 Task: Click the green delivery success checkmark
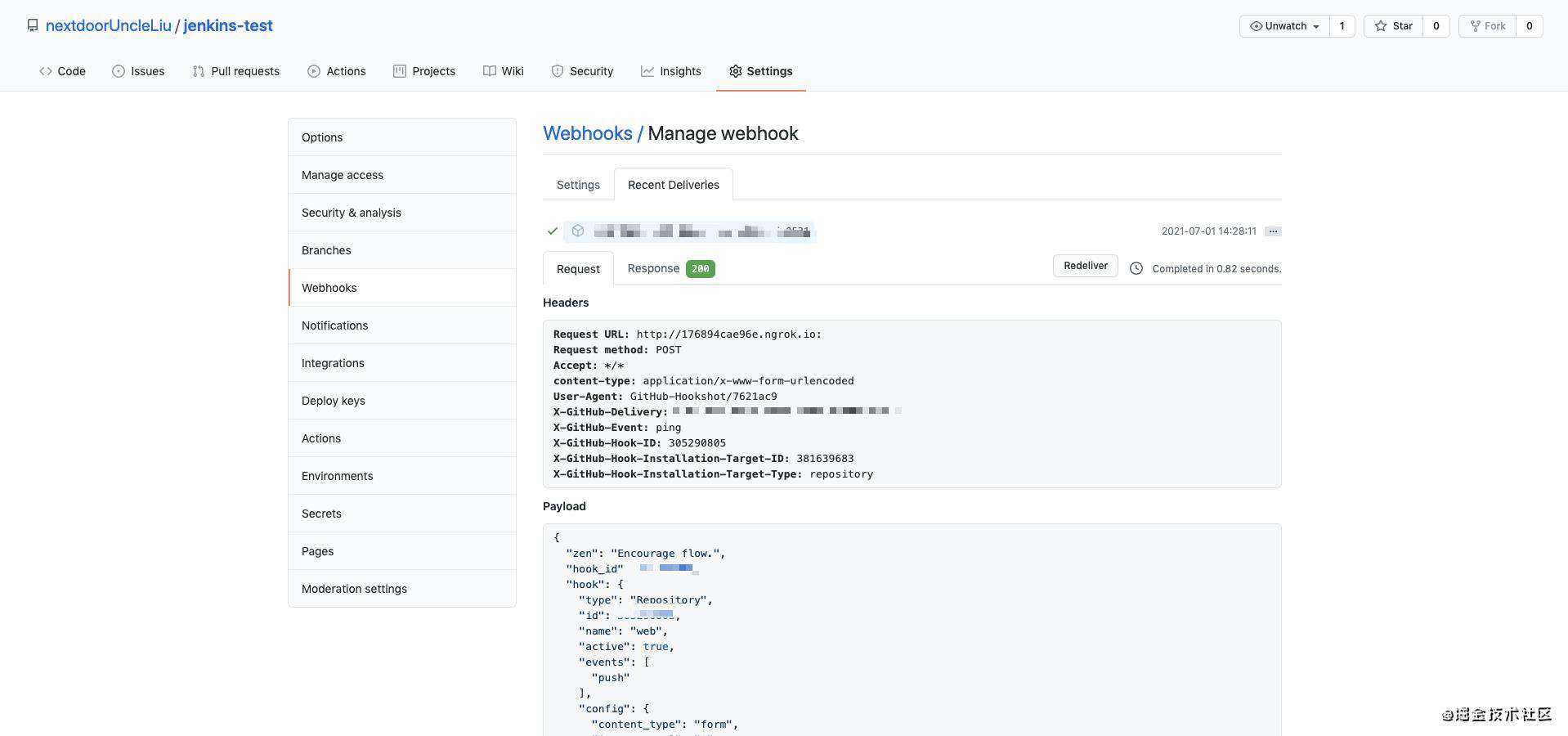[x=553, y=231]
